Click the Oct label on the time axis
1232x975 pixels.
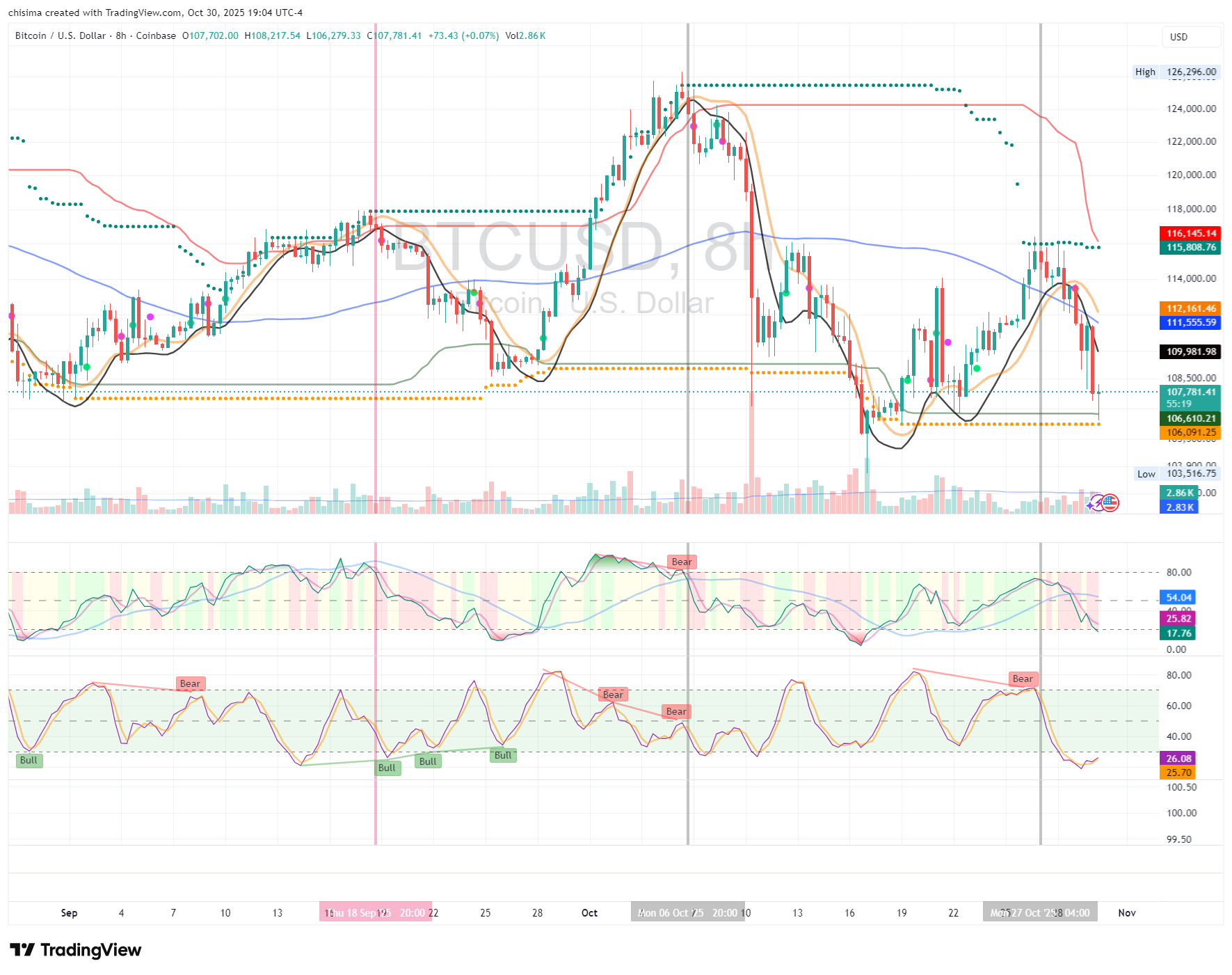(x=589, y=912)
